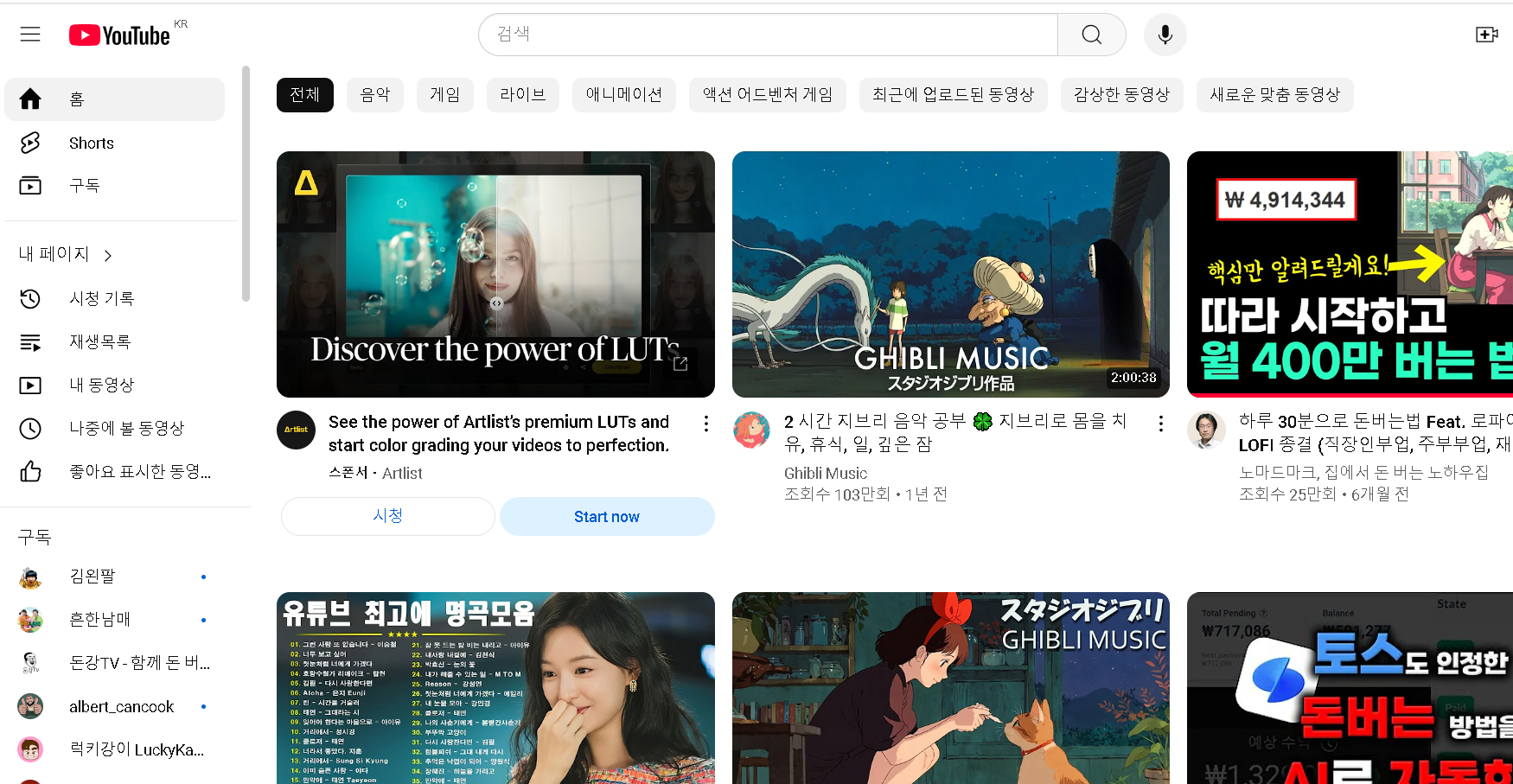The width and height of the screenshot is (1513, 784).
Task: Click inside the search (검색) field
Action: pyautogui.click(x=769, y=35)
